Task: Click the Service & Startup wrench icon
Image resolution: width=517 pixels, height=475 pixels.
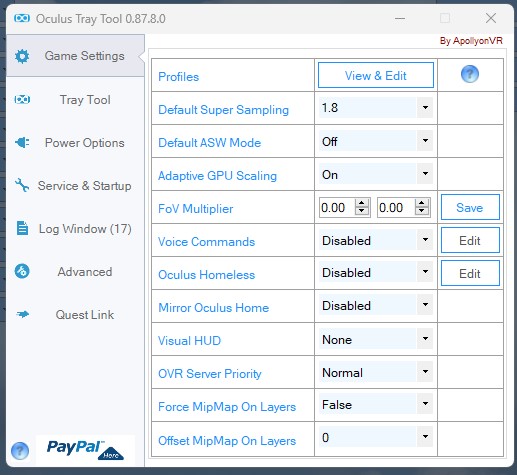Action: coord(22,185)
